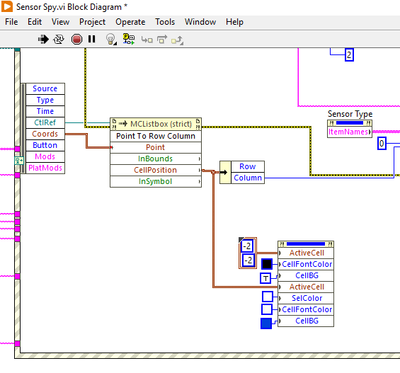Open the Tools menu
This screenshot has height=373, width=400.
point(165,22)
